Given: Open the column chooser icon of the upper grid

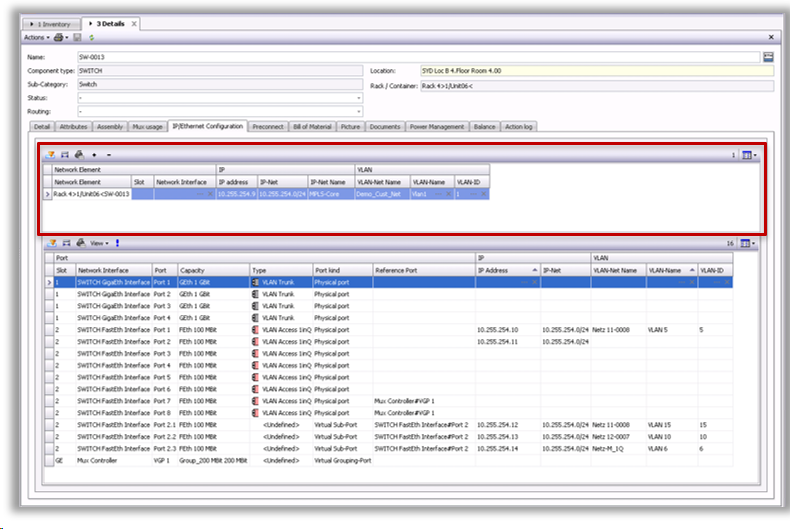Looking at the screenshot, I should click(749, 155).
